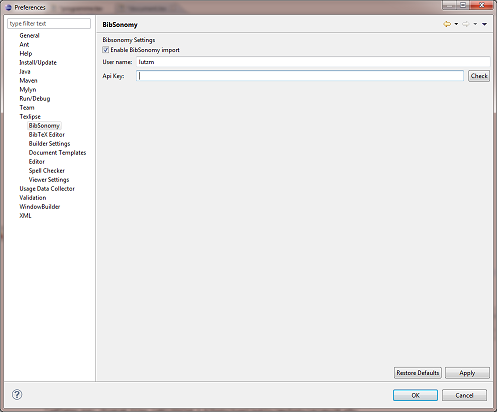The height and width of the screenshot is (412, 497).
Task: Open WindowBuilder preferences
Action: pos(40,206)
